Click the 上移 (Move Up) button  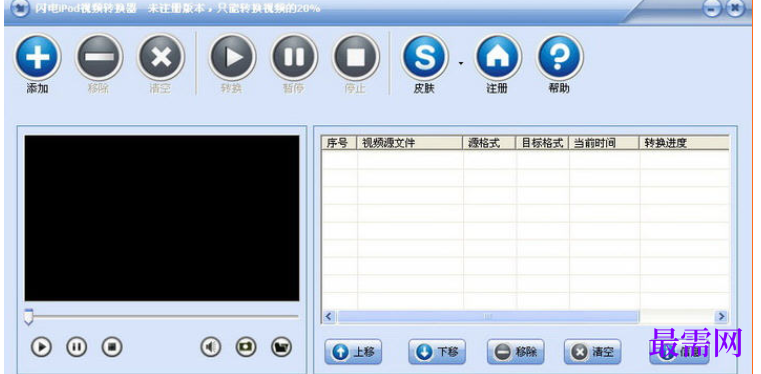(x=353, y=352)
